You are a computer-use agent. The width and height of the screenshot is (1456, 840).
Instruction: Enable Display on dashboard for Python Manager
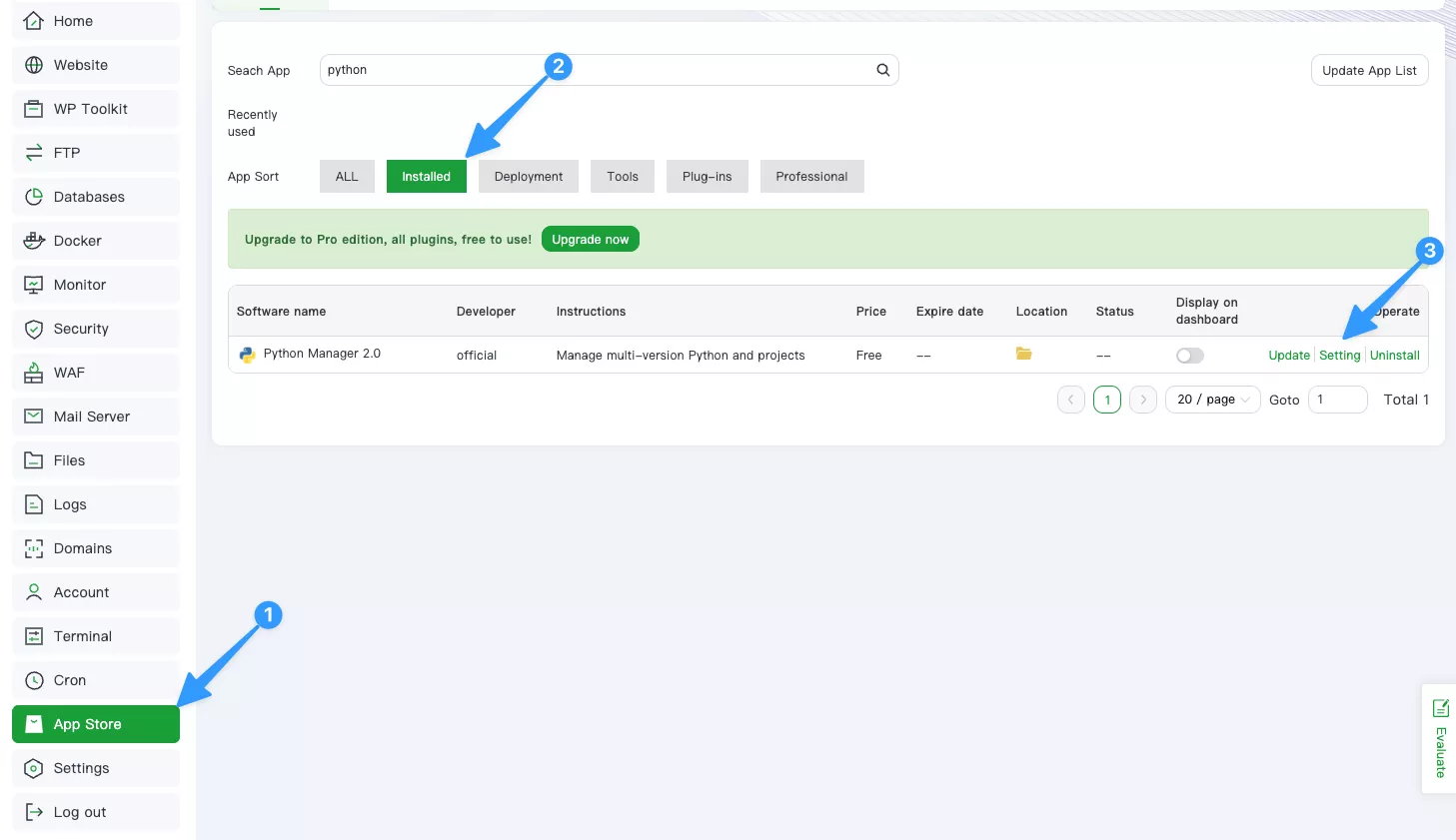click(x=1189, y=355)
